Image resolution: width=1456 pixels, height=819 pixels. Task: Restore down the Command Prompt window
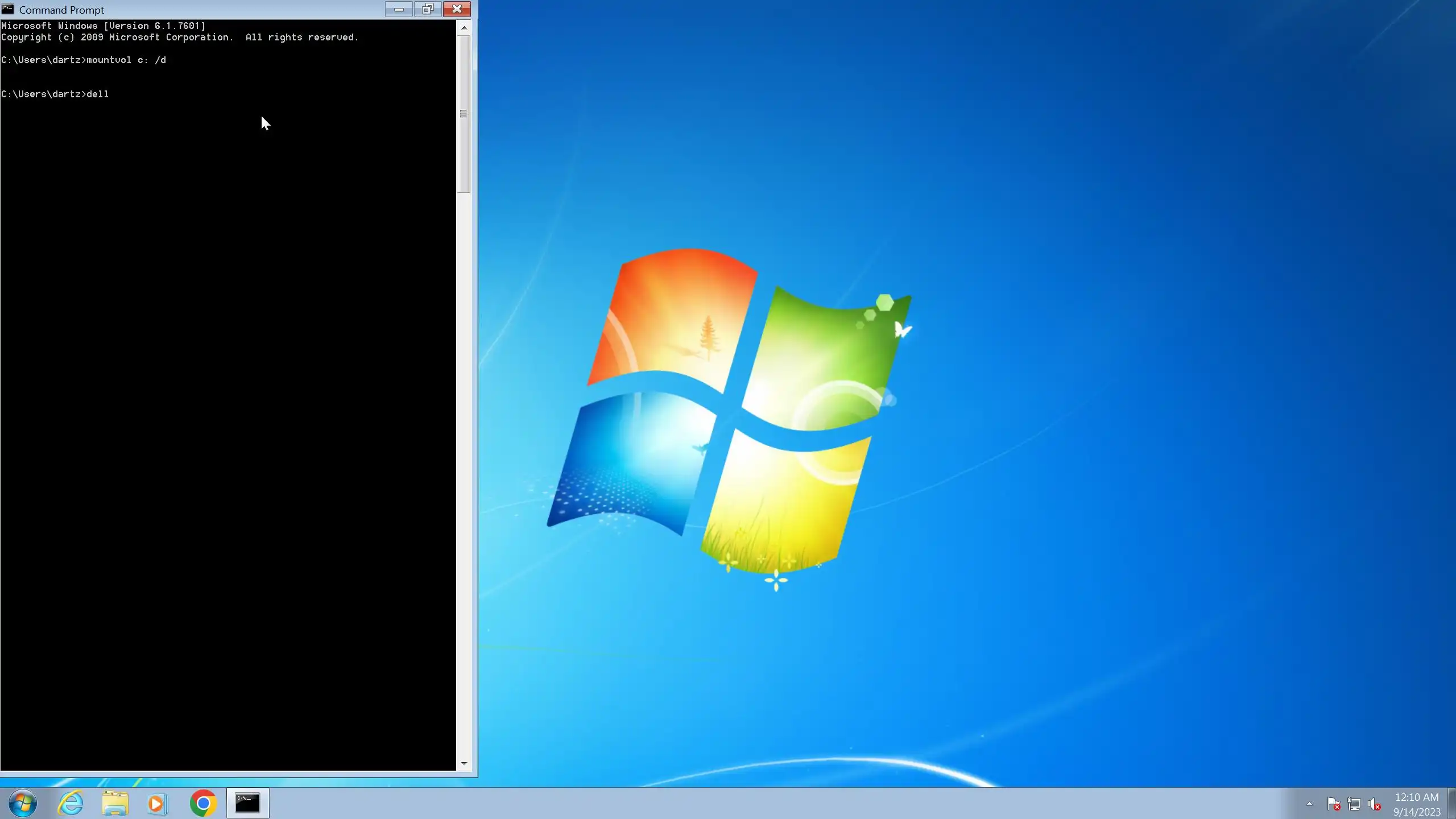click(428, 9)
